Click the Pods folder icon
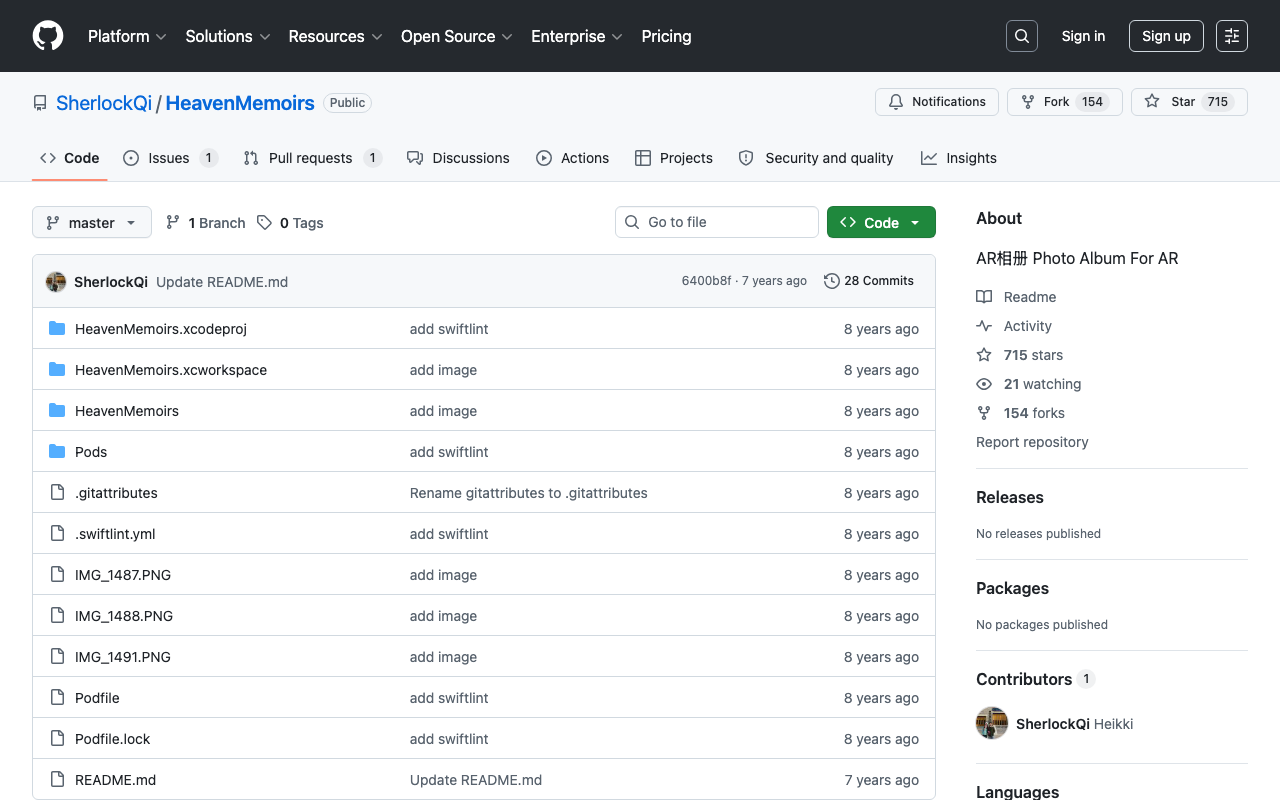Viewport: 1280px width, 800px height. [x=57, y=452]
